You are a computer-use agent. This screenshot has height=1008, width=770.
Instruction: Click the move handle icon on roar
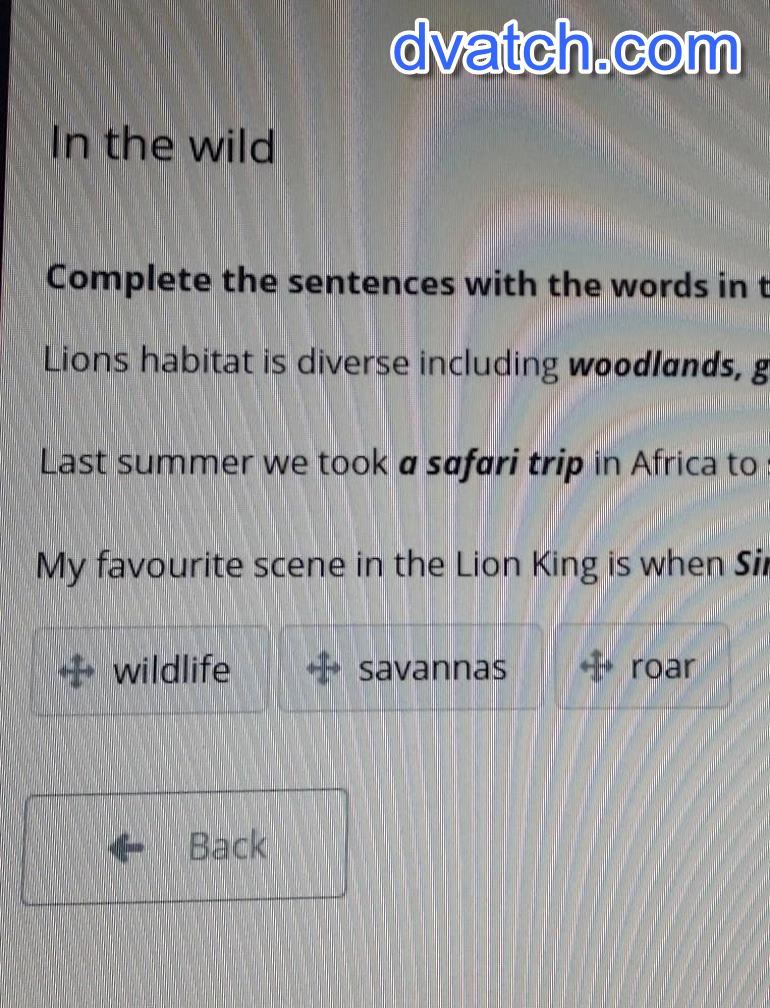[596, 665]
